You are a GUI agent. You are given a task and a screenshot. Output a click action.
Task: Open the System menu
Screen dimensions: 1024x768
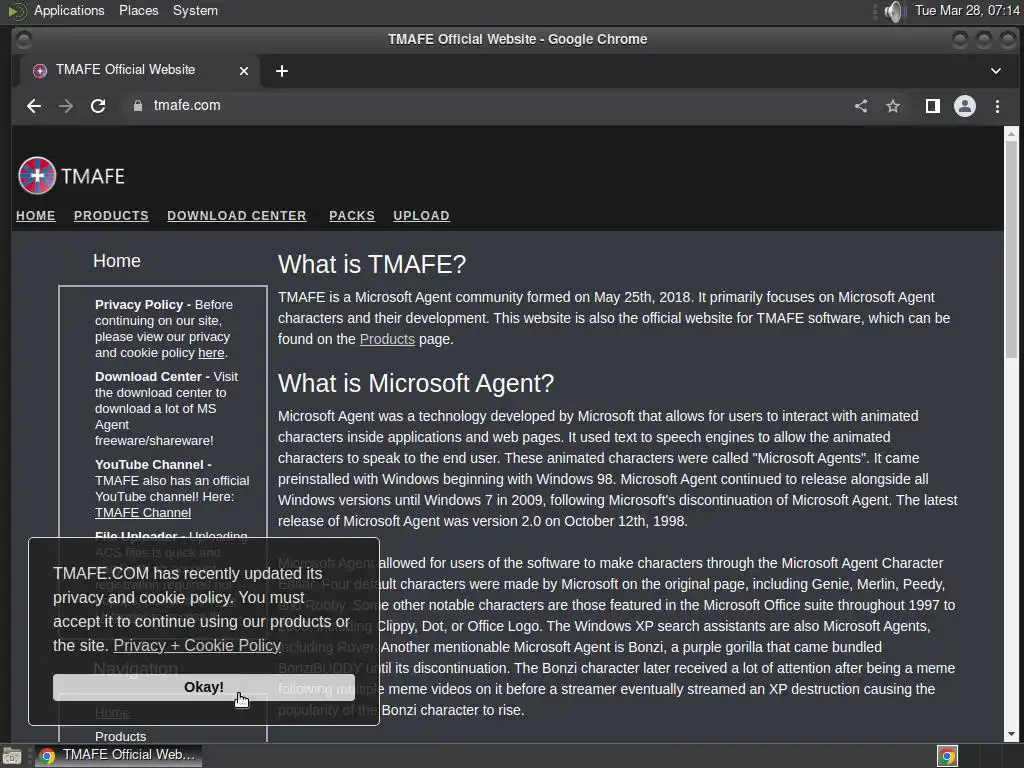195,10
